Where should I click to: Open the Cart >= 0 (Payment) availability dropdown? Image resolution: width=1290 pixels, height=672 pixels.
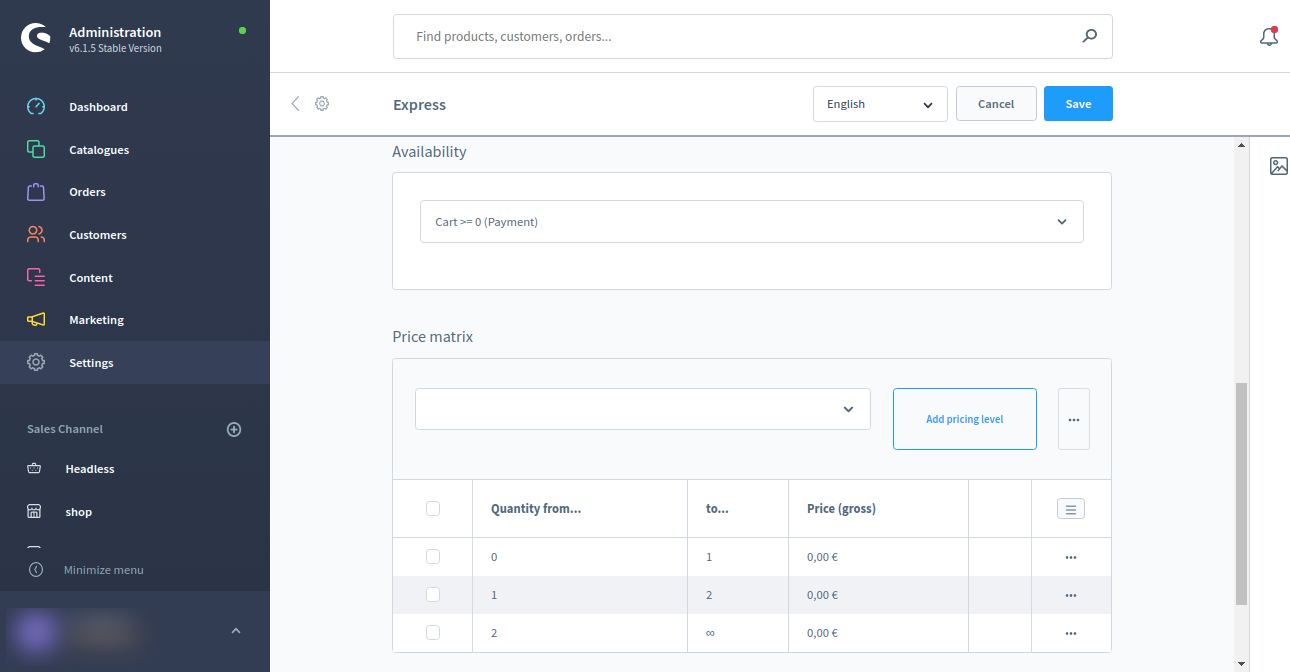pyautogui.click(x=752, y=222)
